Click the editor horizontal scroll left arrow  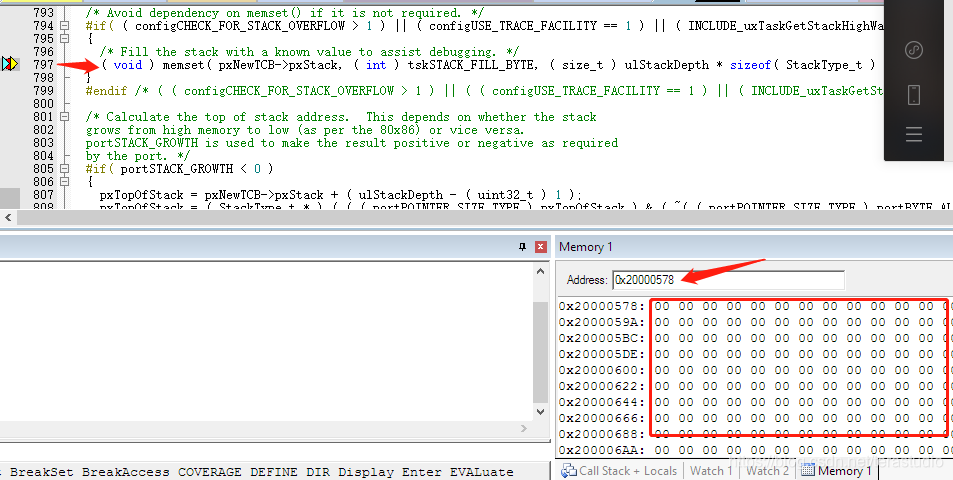9,217
